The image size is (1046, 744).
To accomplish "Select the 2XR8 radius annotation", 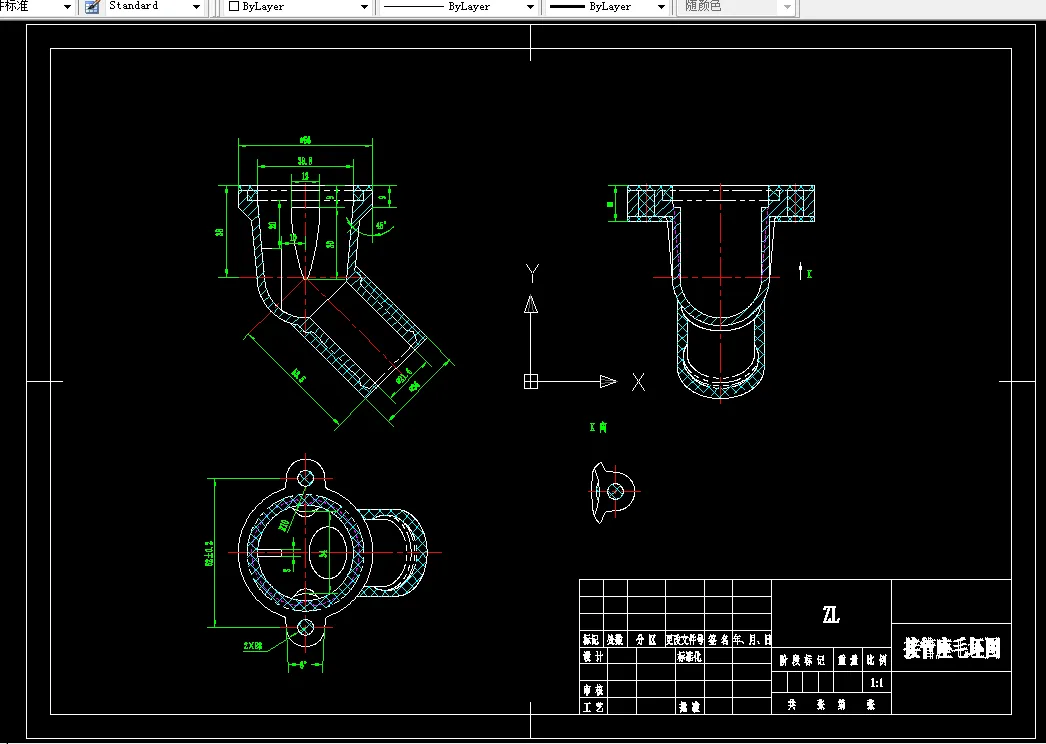I will tap(253, 646).
